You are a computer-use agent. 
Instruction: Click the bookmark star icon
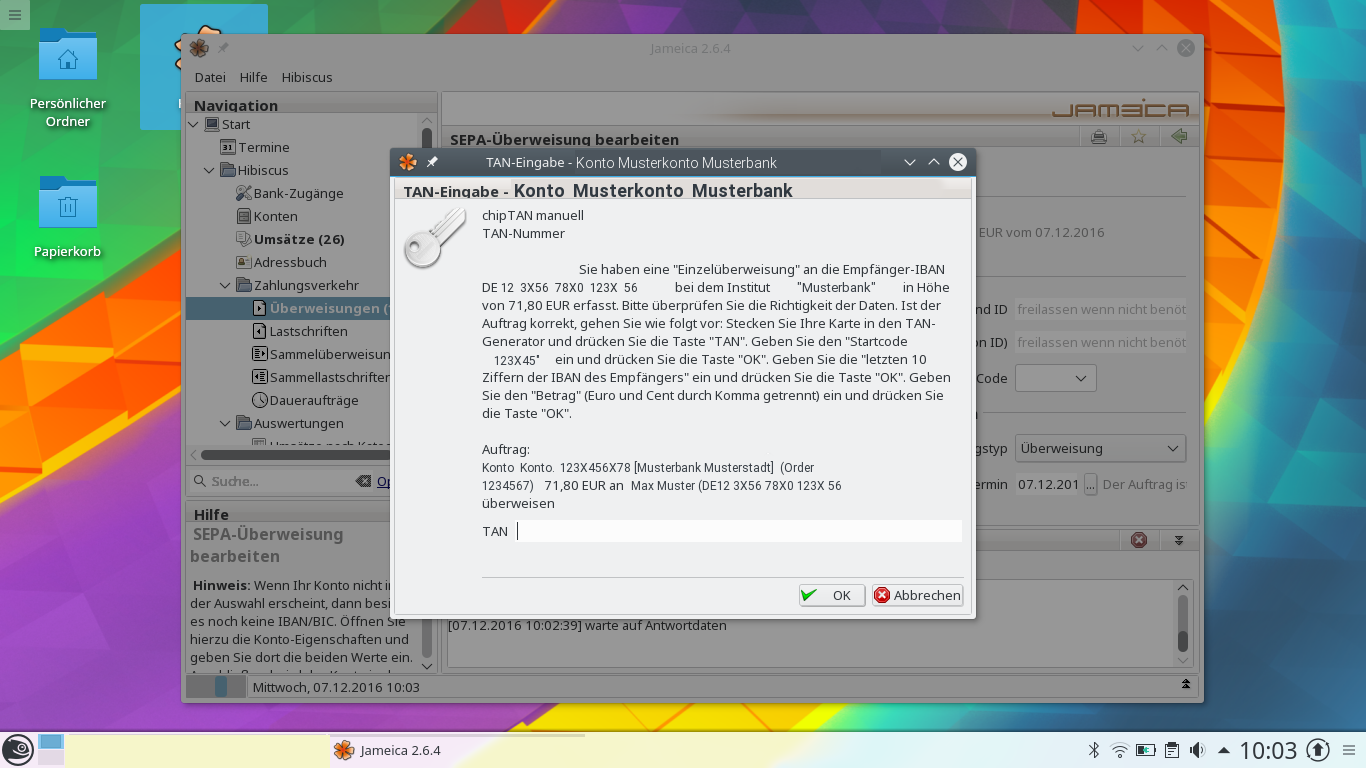pyautogui.click(x=1139, y=137)
